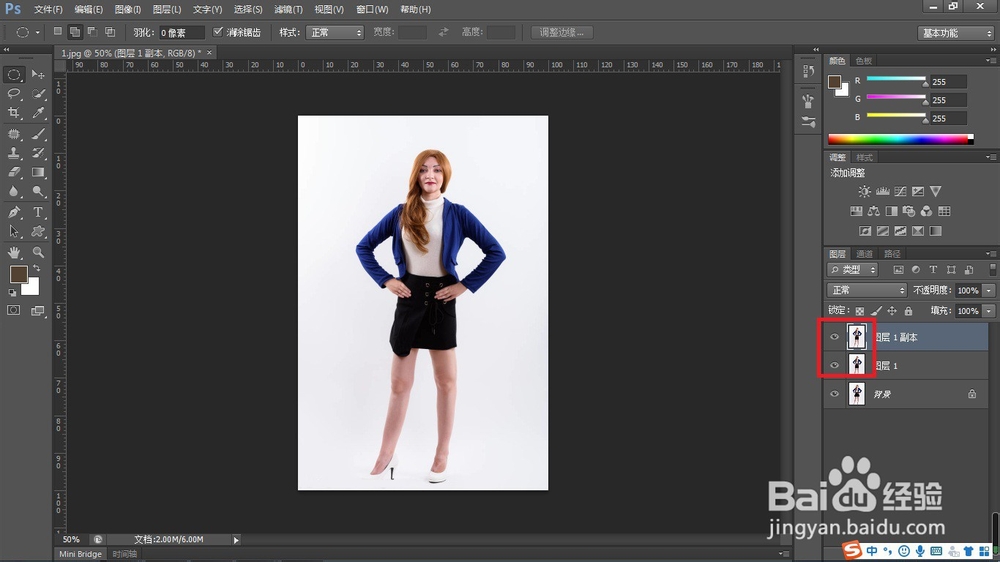Click the 羽化 feather input field
This screenshot has width=1000, height=562.
click(181, 33)
